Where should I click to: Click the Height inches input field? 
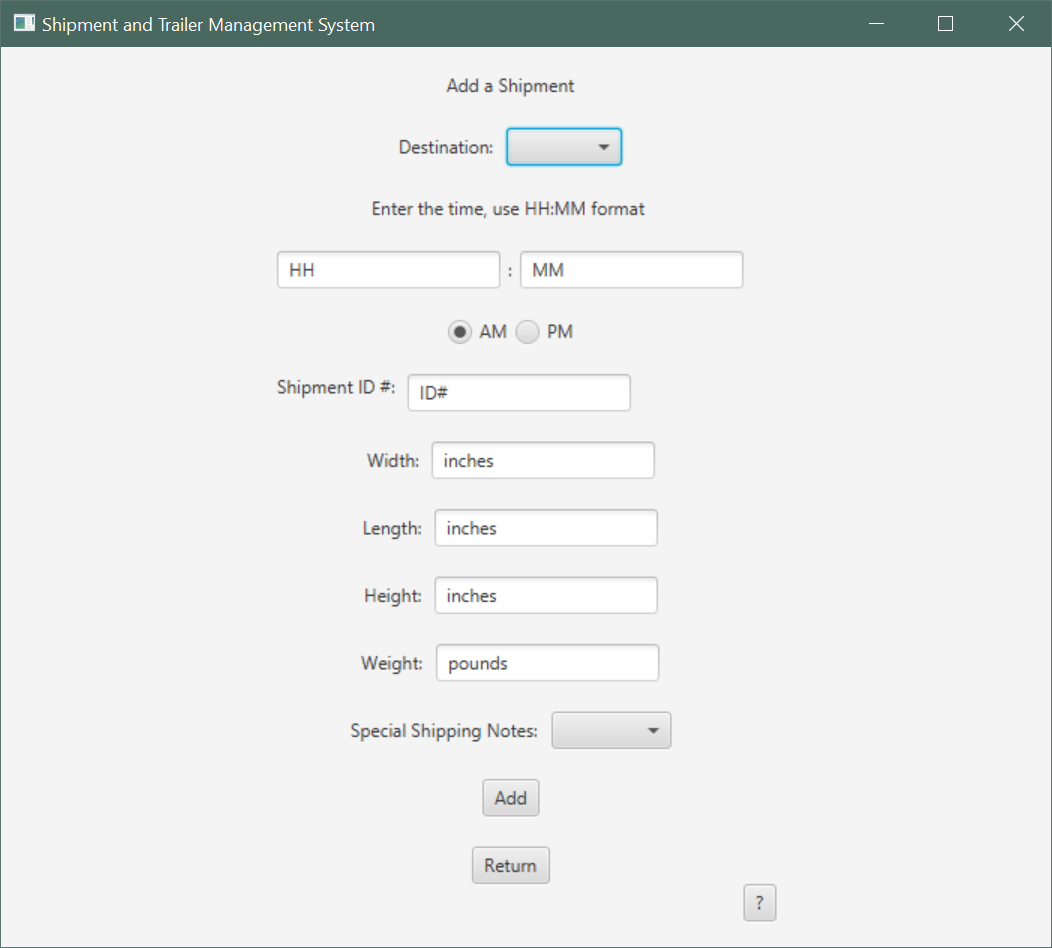pyautogui.click(x=545, y=595)
